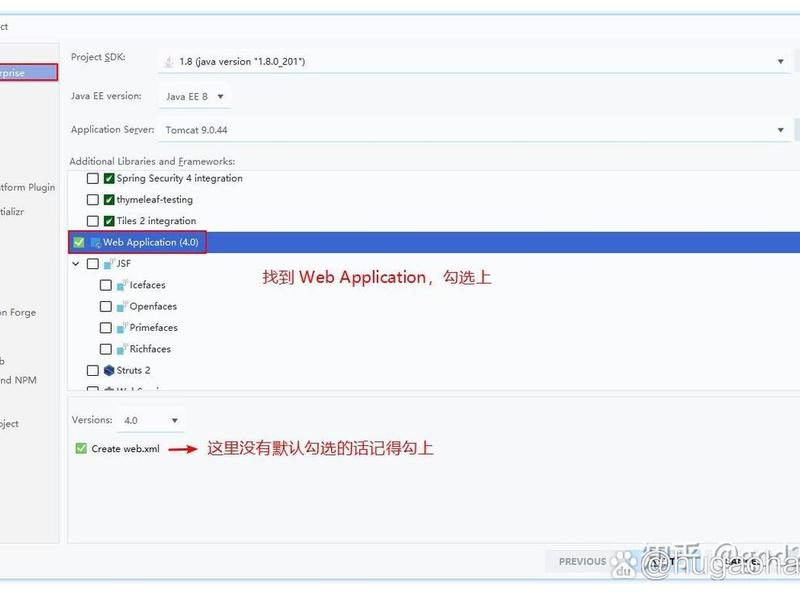Tick the JSF checkbox

click(x=92, y=264)
